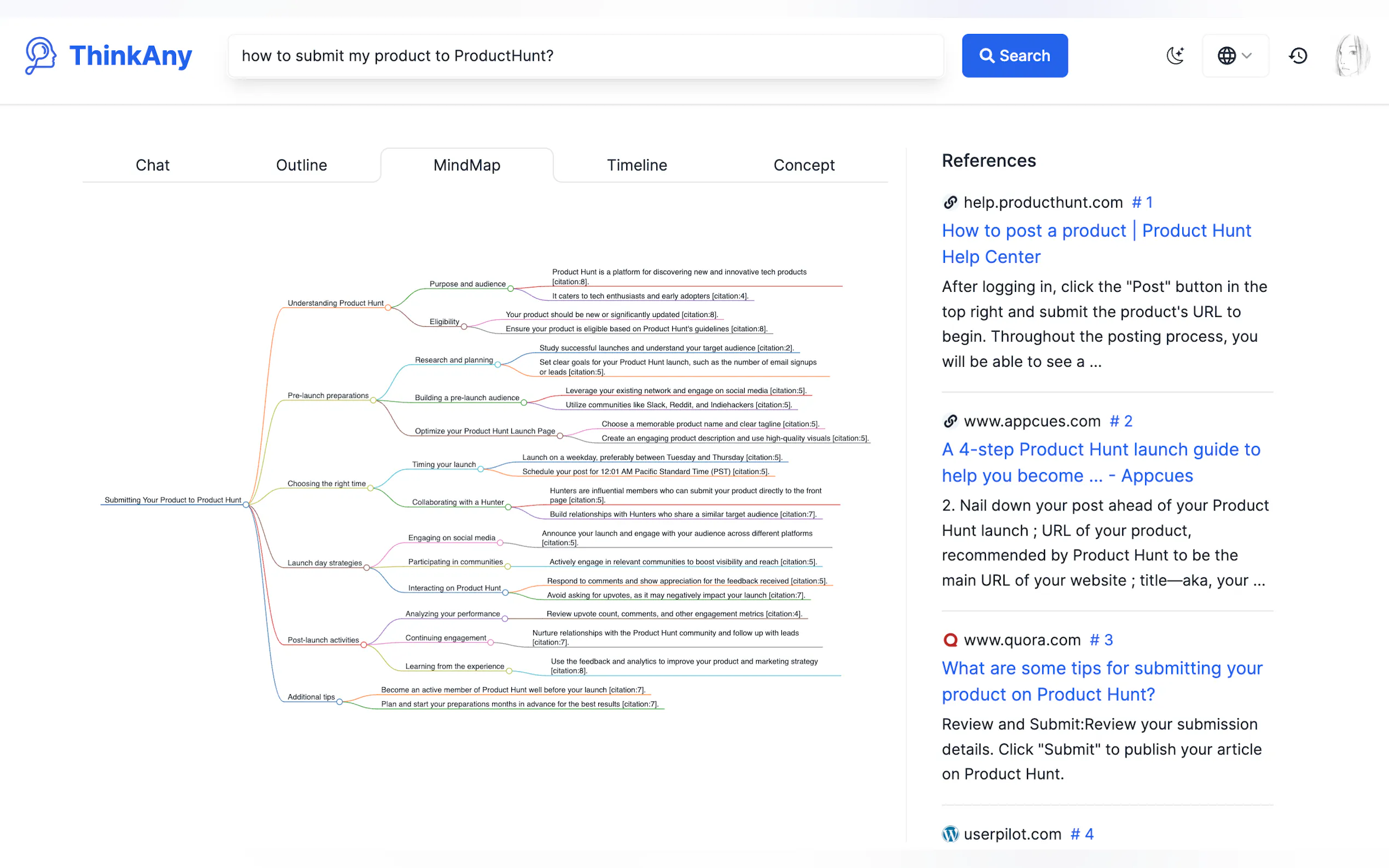
Task: Collapse the 'Understanding Product Hunt' node circle
Action: 388,308
